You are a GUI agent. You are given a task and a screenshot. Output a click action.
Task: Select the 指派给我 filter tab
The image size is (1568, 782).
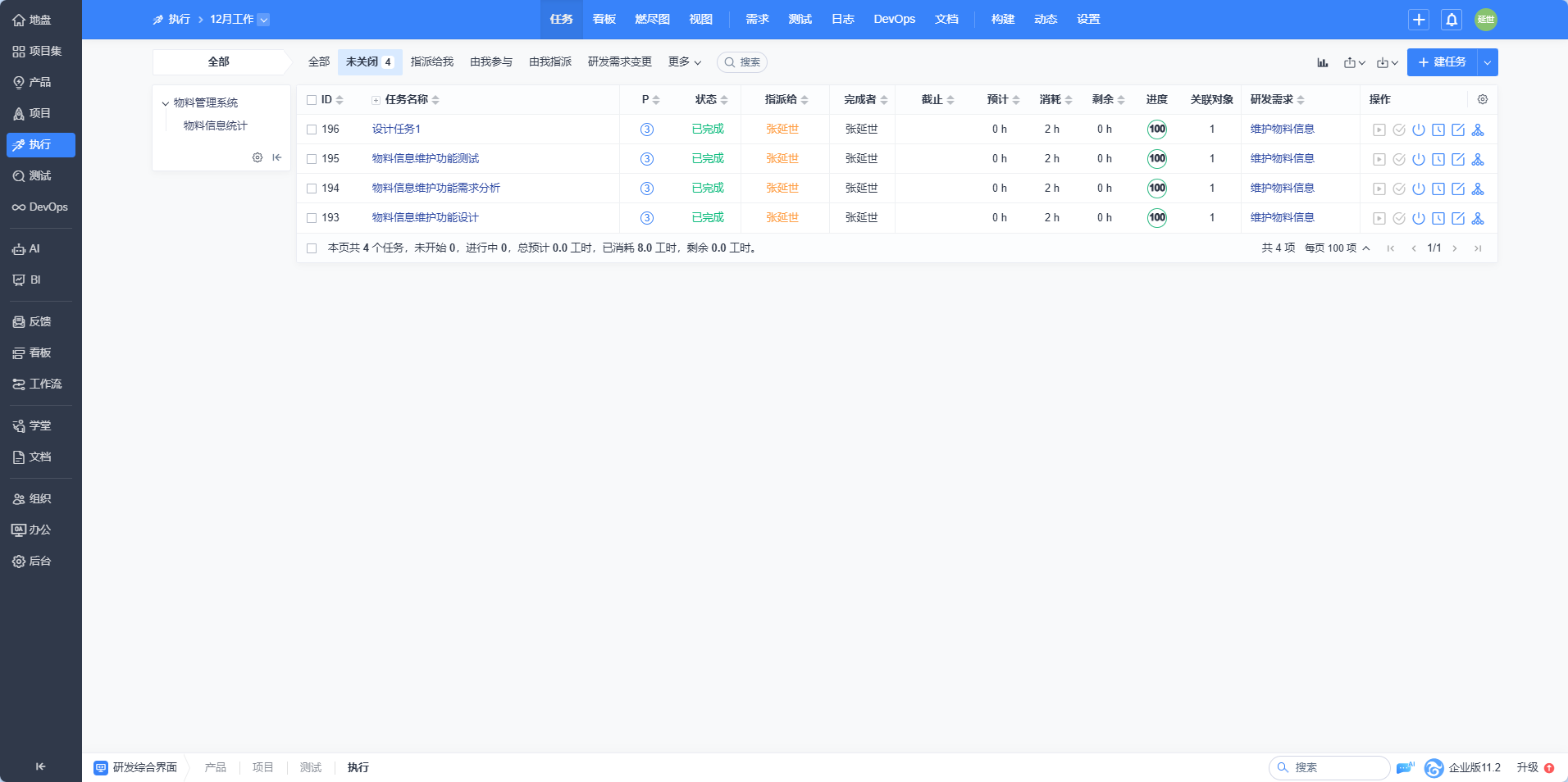(x=432, y=62)
